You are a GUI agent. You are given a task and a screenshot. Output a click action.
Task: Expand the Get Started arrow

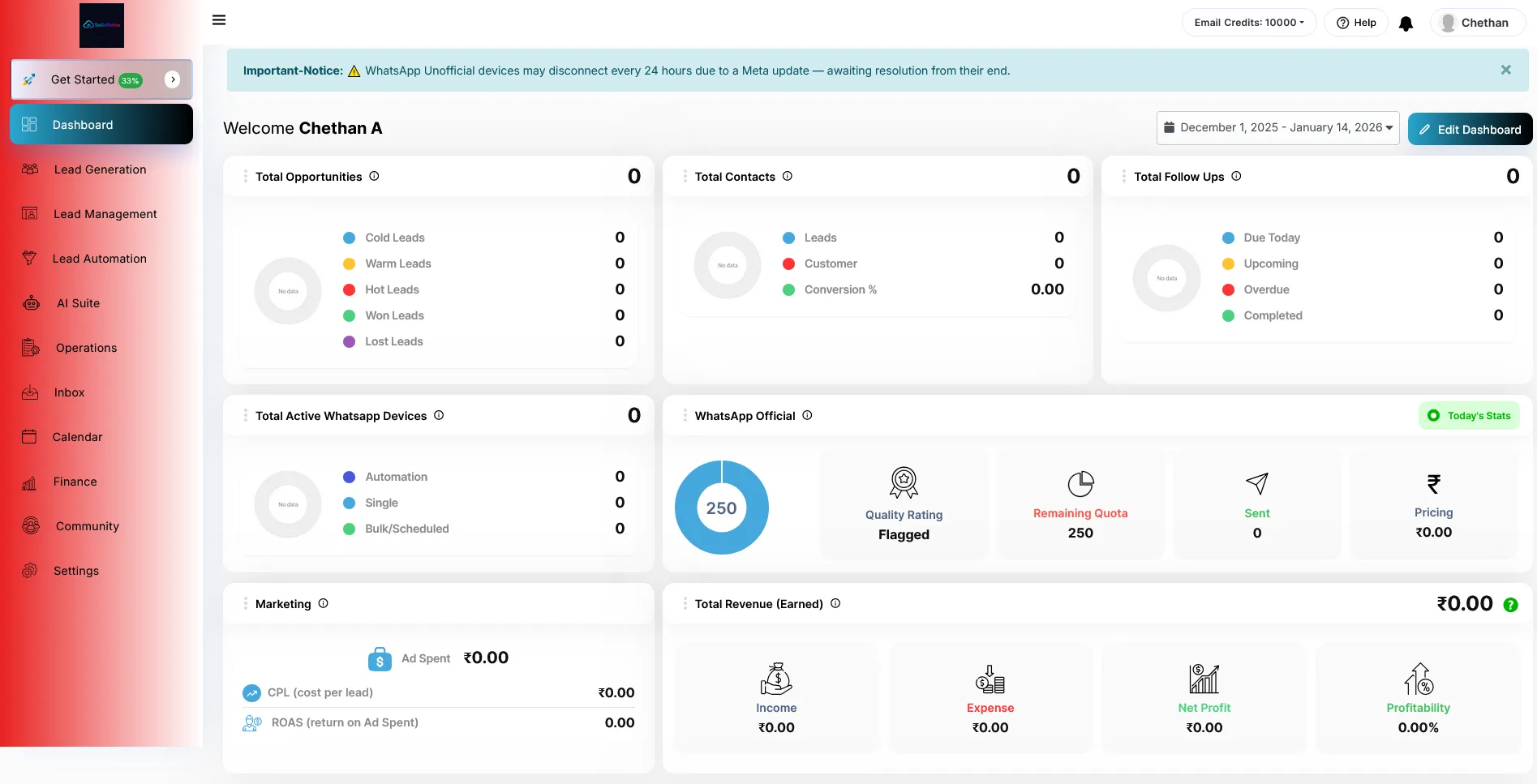[172, 79]
